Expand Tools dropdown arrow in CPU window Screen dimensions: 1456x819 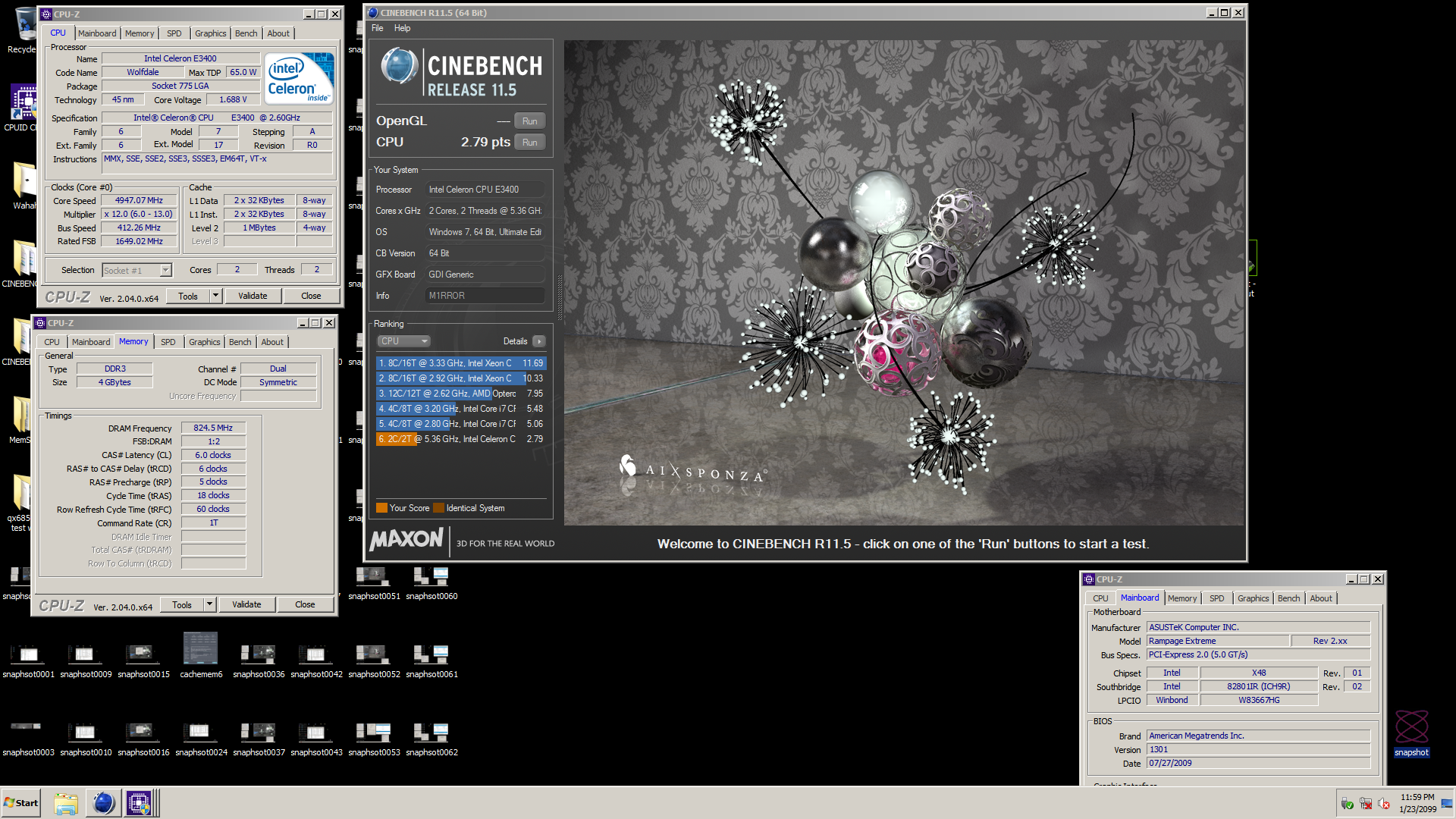point(215,296)
